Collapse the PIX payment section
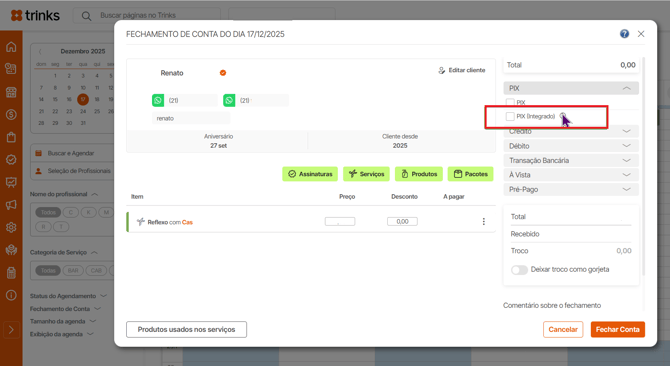 pyautogui.click(x=571, y=88)
